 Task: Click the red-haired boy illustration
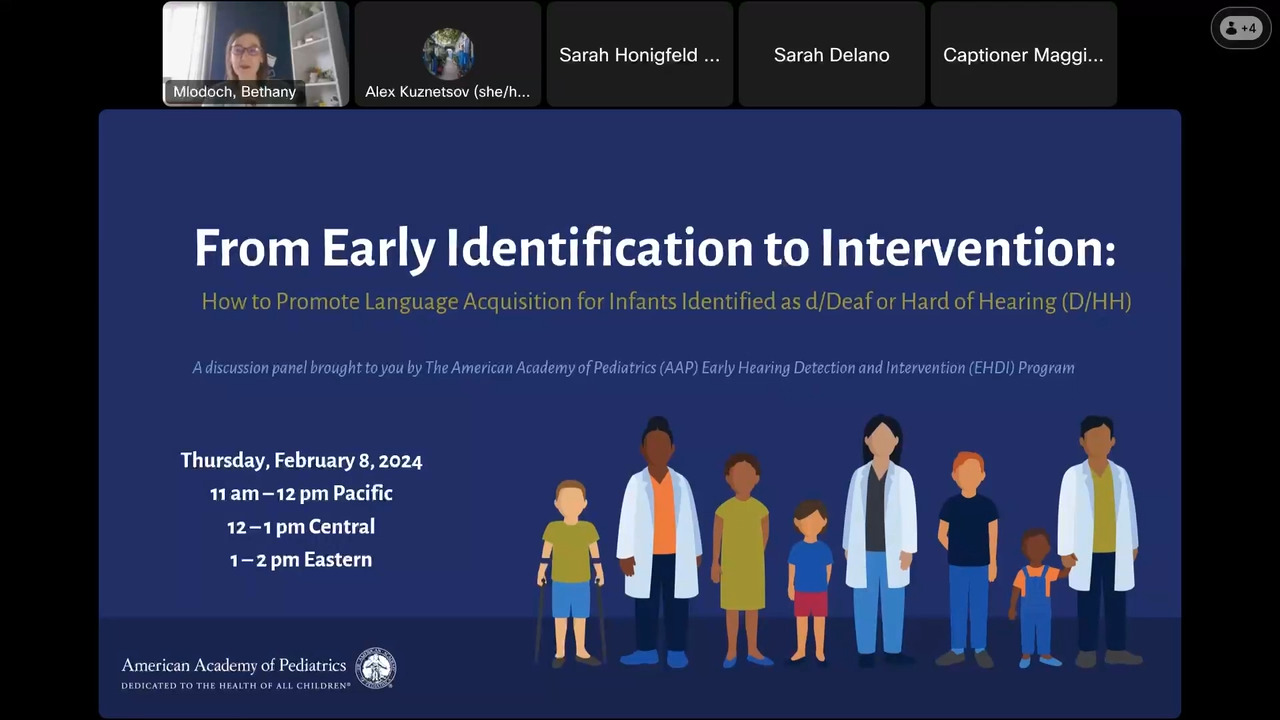967,555
